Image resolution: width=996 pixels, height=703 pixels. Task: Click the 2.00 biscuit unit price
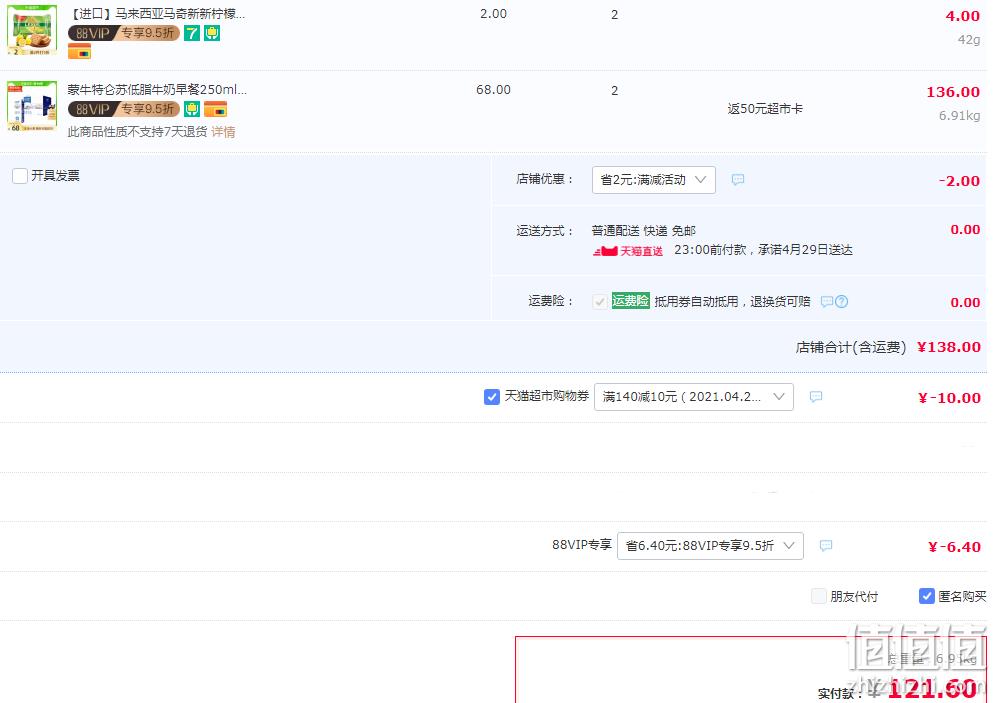(x=494, y=14)
